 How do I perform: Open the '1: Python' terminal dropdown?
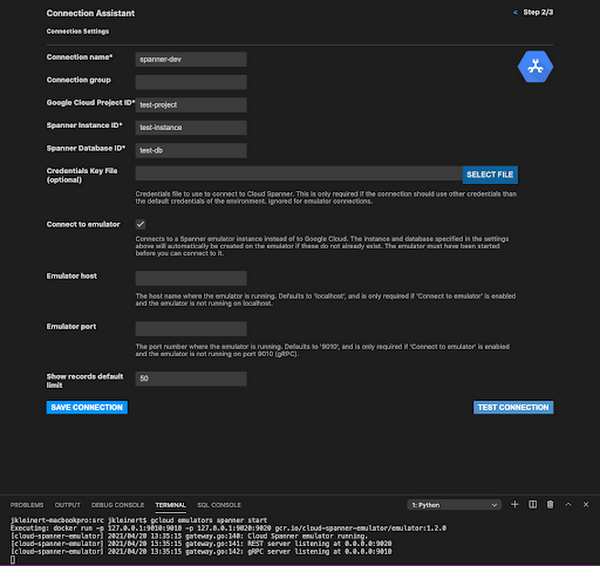[454, 505]
